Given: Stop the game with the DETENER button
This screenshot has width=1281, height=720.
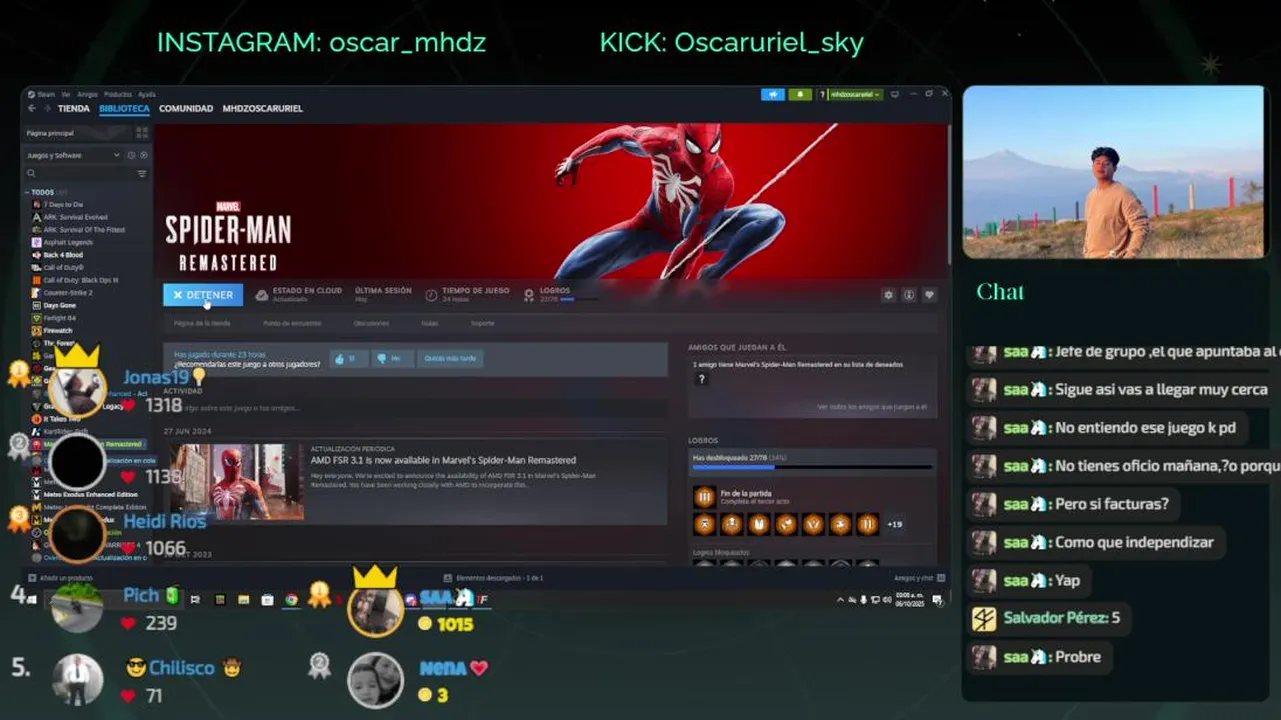Looking at the screenshot, I should click(x=203, y=295).
